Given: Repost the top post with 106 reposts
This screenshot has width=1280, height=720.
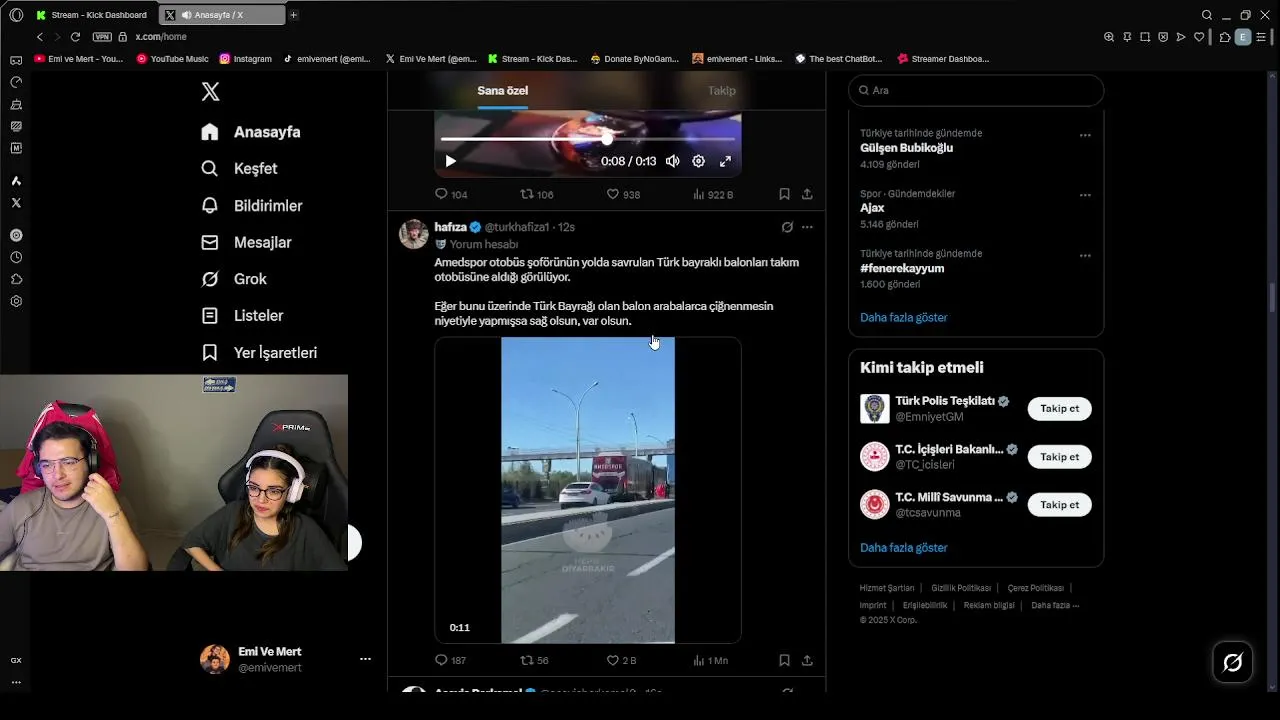Looking at the screenshot, I should 537,194.
